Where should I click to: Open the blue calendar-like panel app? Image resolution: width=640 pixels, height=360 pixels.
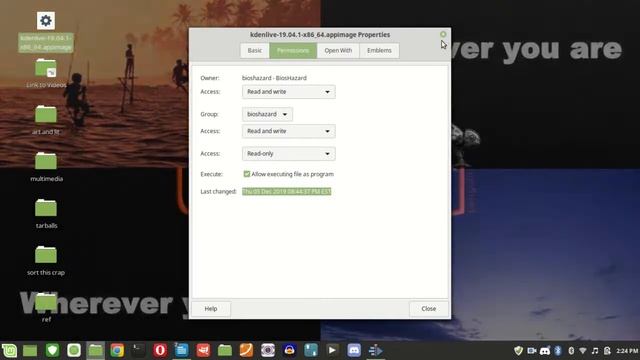(182, 350)
